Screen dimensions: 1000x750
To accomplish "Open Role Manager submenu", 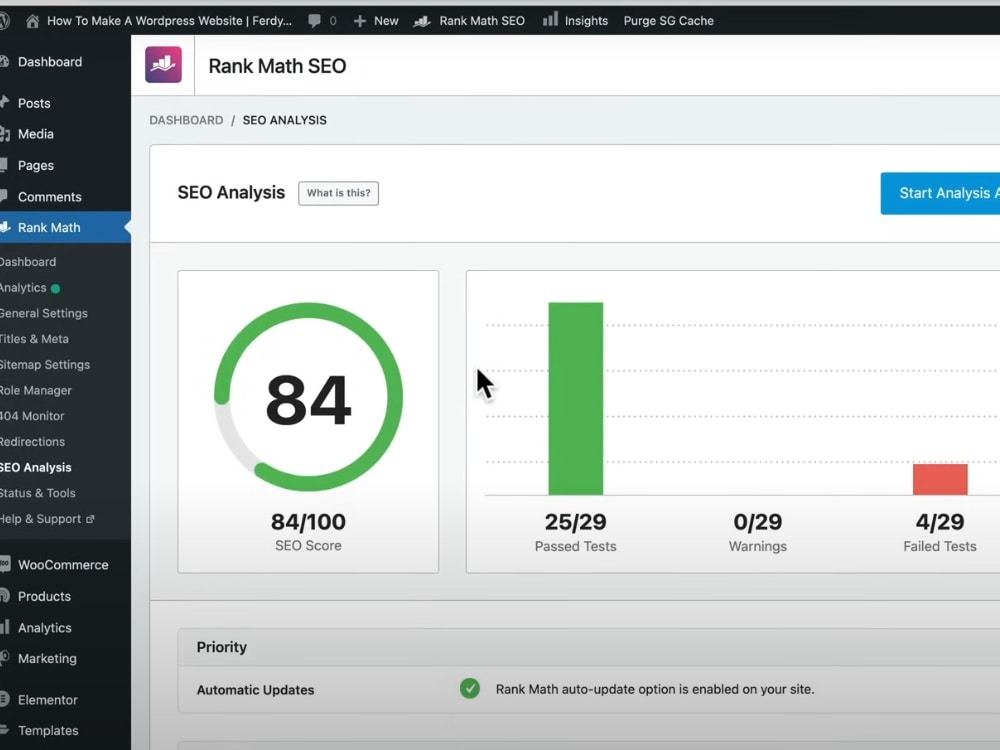I will [x=36, y=390].
